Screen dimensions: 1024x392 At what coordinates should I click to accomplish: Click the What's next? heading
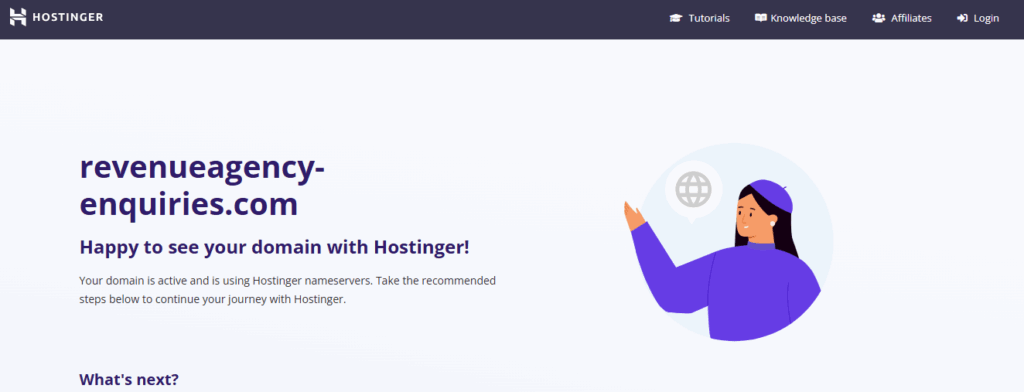[x=129, y=380]
